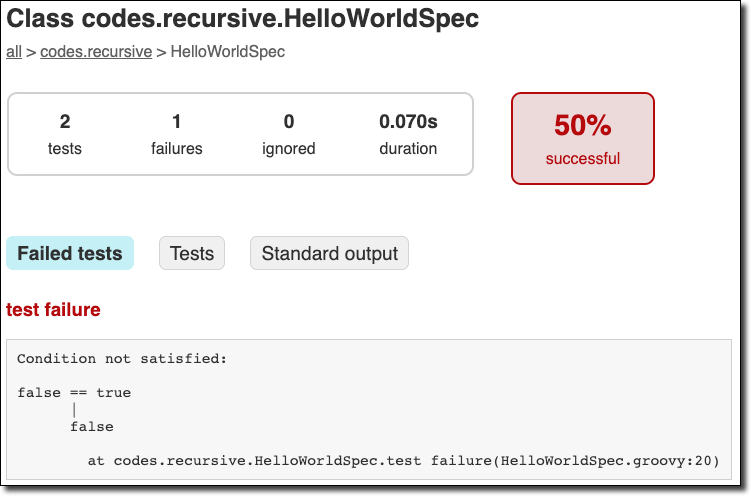
Task: Click the ignored count number 0
Action: click(289, 122)
